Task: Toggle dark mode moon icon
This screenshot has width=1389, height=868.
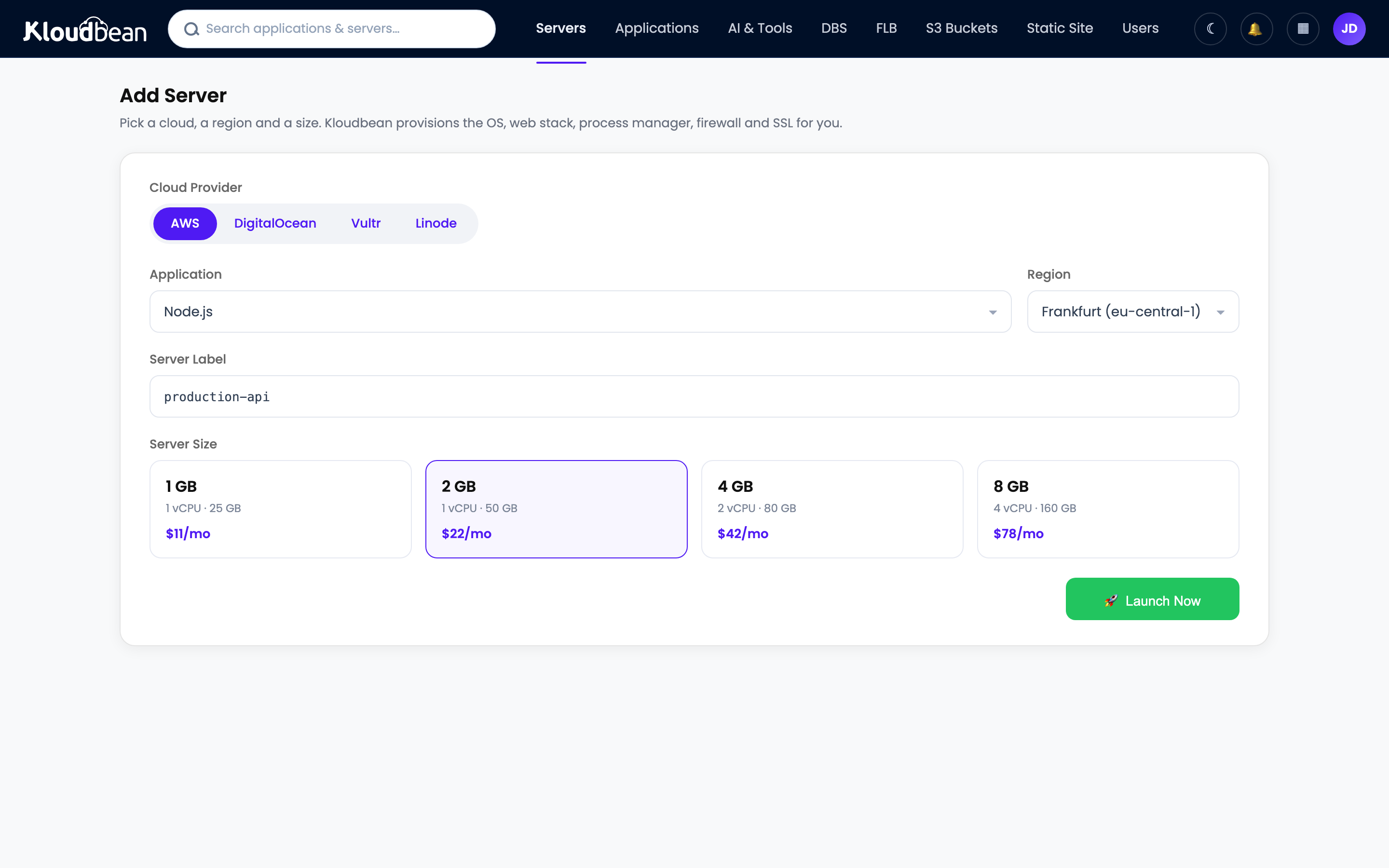Action: click(1211, 29)
